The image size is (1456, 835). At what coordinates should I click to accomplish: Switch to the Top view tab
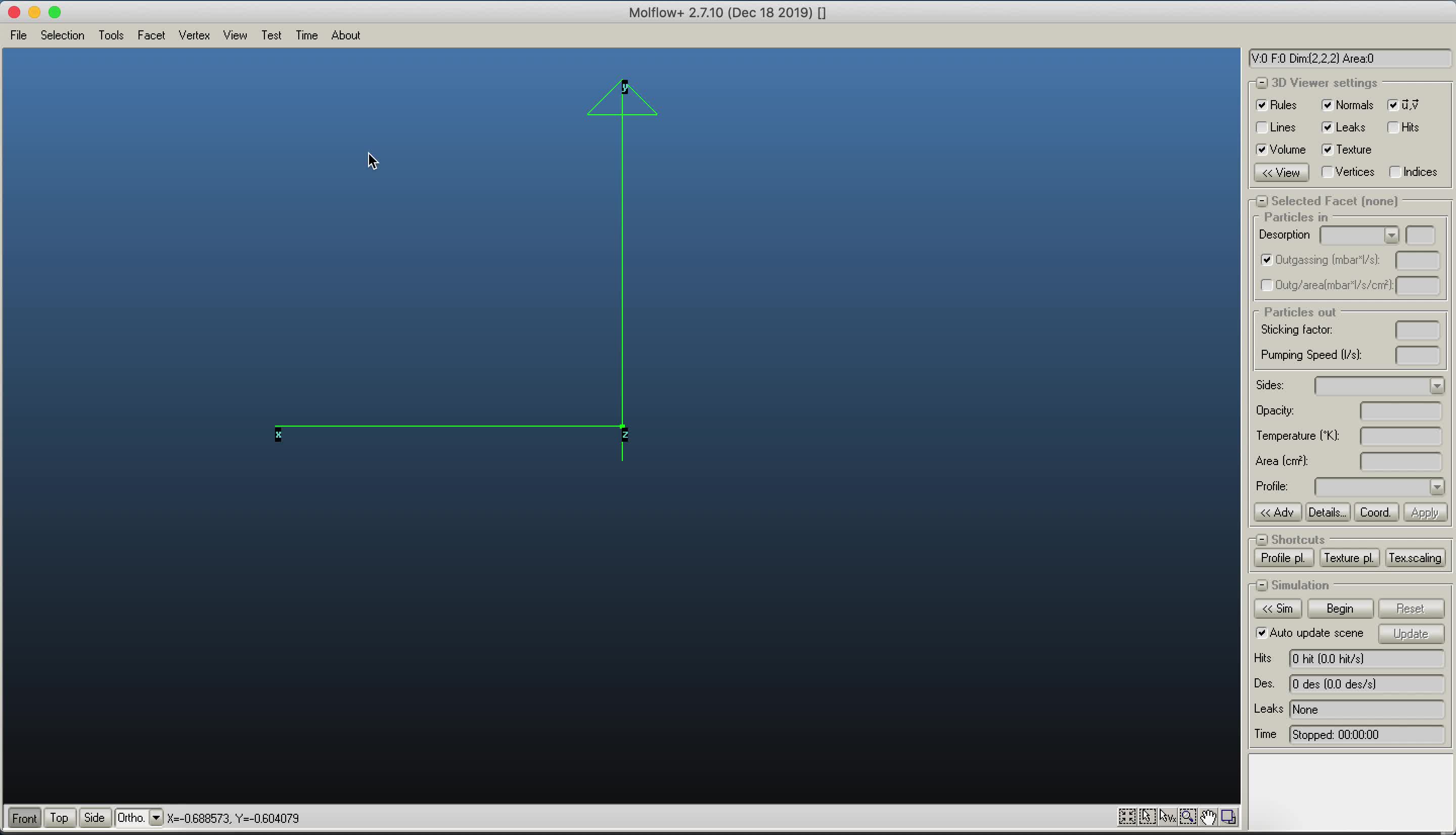pos(59,817)
